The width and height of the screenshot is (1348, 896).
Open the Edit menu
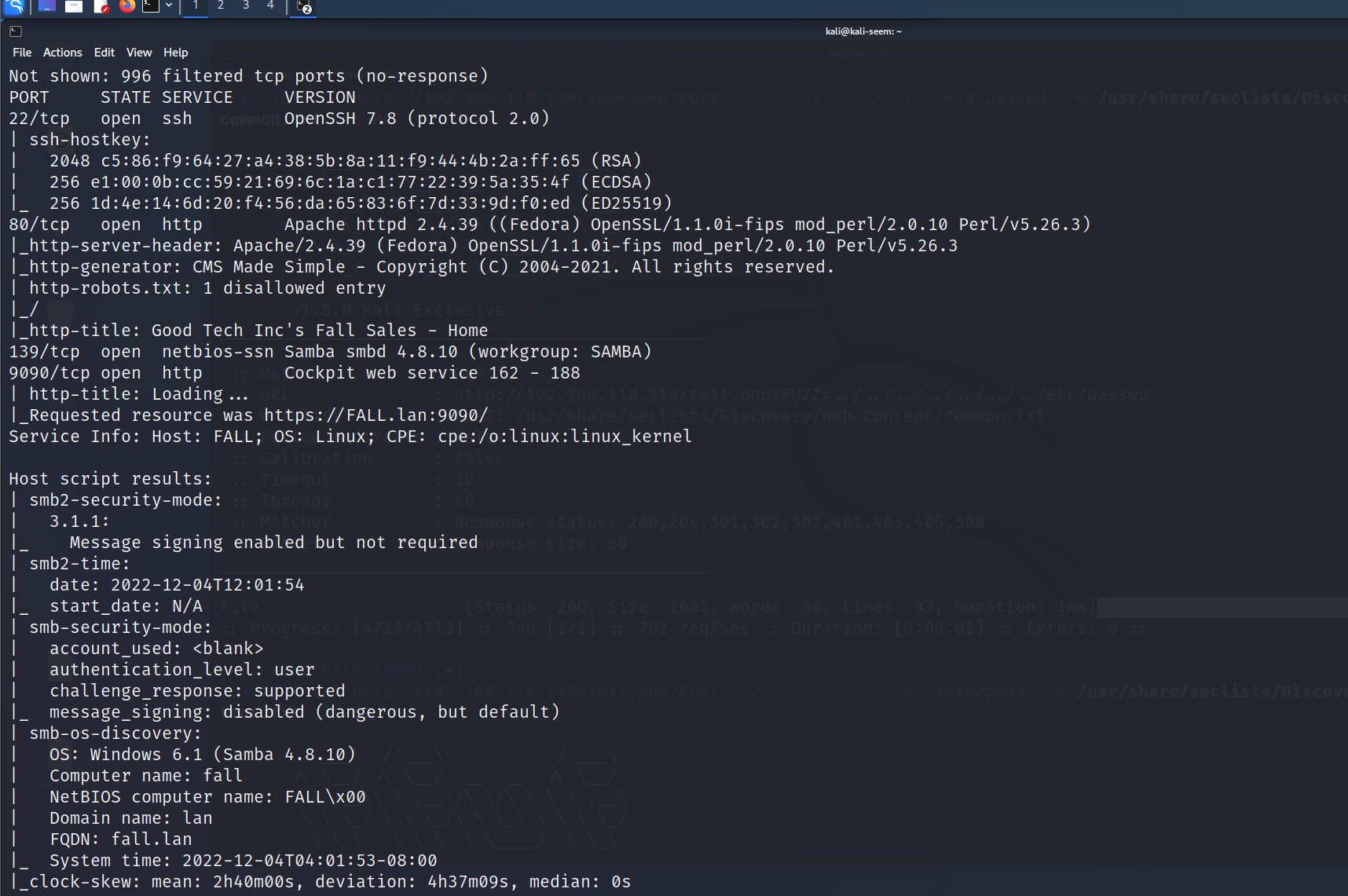(x=104, y=53)
